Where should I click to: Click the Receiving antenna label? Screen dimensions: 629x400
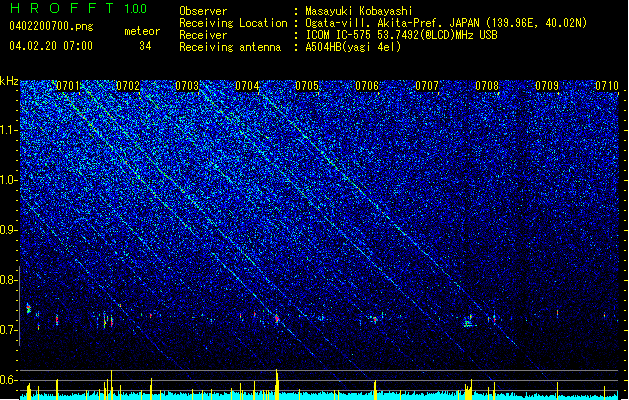[x=230, y=47]
